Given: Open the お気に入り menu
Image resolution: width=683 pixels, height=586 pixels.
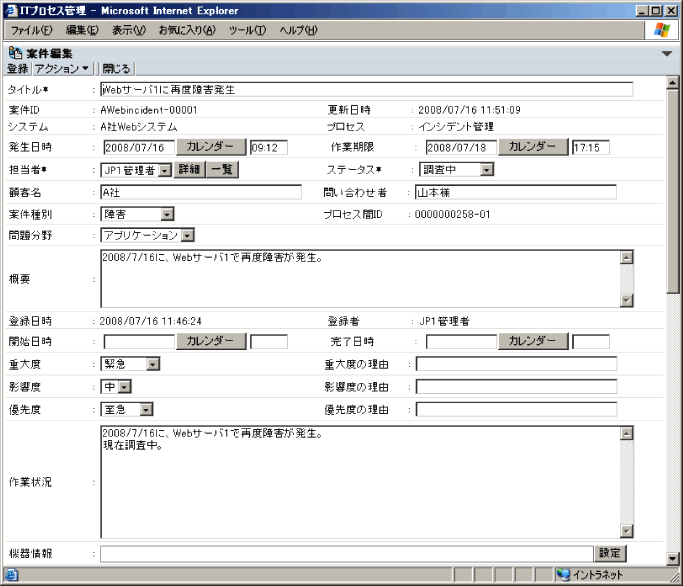Looking at the screenshot, I should (187, 30).
